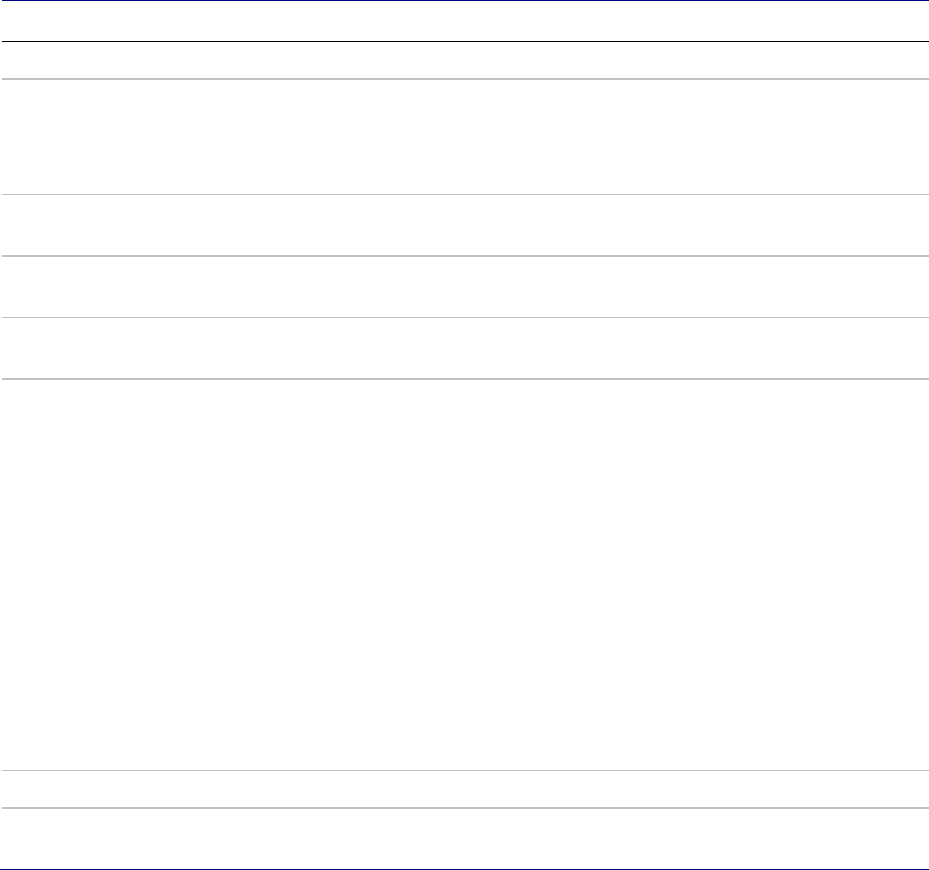Image resolution: width=929 pixels, height=870 pixels.
Task: Select the blank row between the third and fourth gray dividers
Action: pos(464,287)
